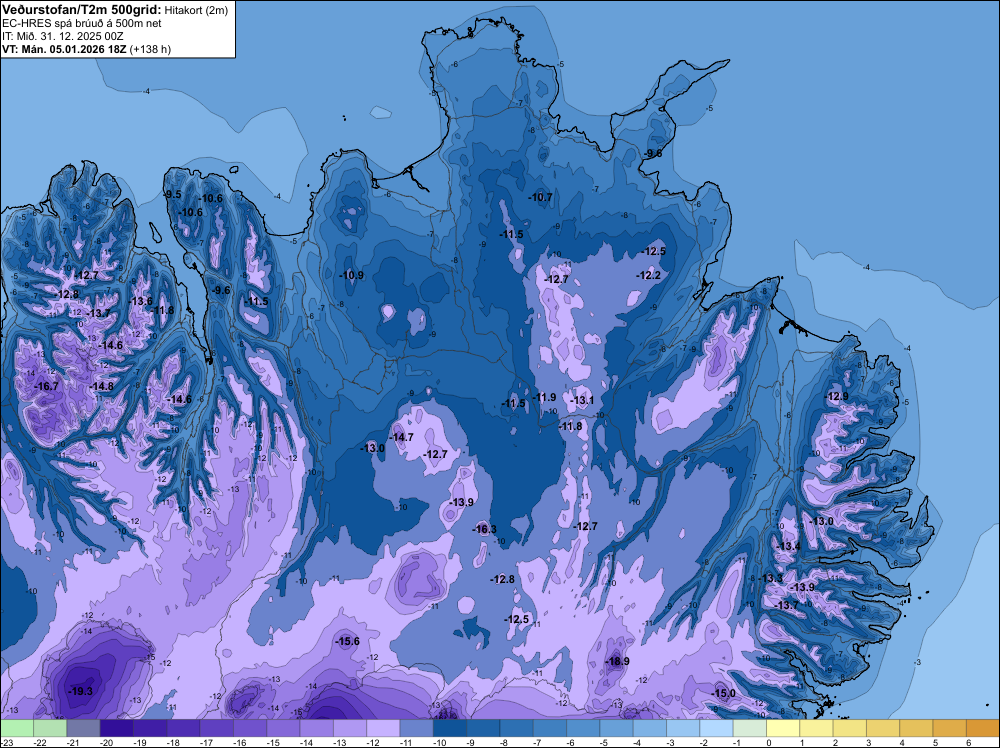The width and height of the screenshot is (1000, 748).
Task: Click the -15.6 temperature label
Action: click(347, 642)
